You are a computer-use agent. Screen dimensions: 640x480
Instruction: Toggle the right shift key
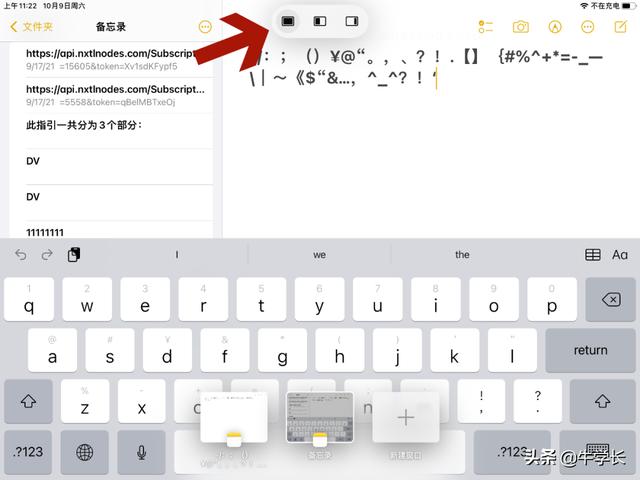602,401
